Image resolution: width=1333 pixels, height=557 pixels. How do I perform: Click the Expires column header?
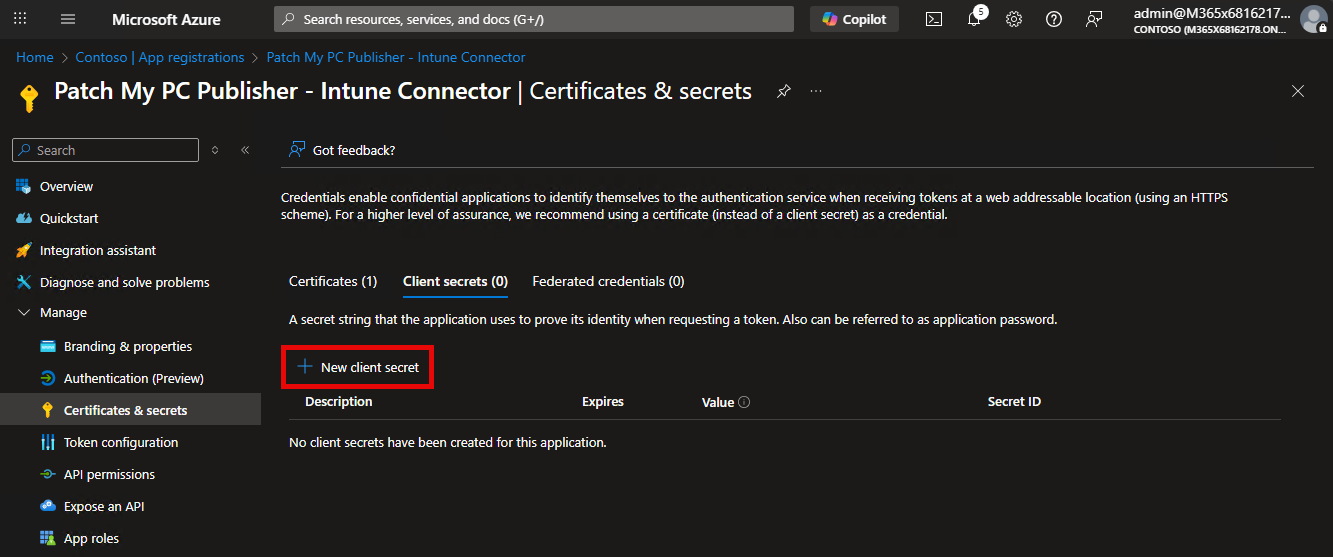click(603, 402)
